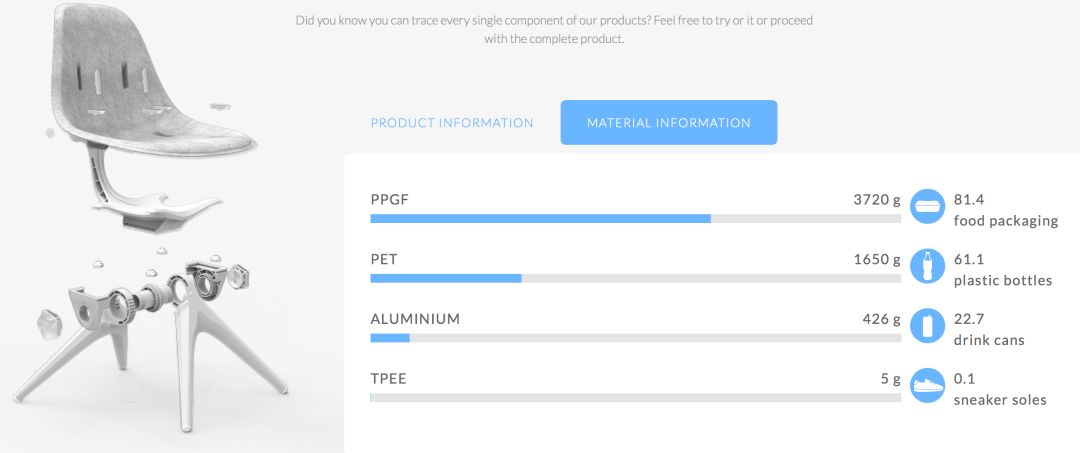Click the sneaker sole icon
Image resolution: width=1080 pixels, height=453 pixels.
(x=927, y=386)
